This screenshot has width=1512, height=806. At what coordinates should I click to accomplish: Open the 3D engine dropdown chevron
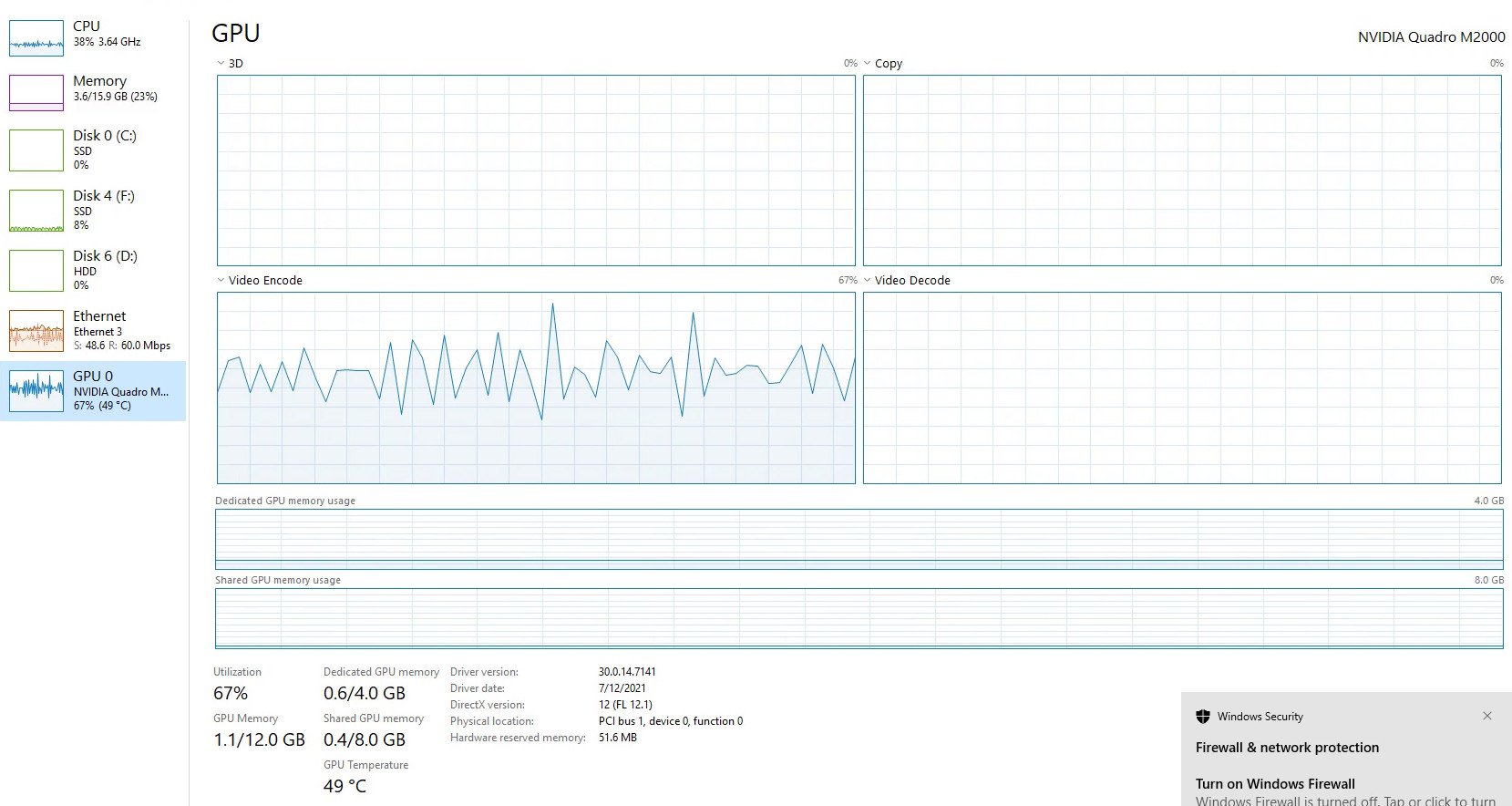point(221,64)
